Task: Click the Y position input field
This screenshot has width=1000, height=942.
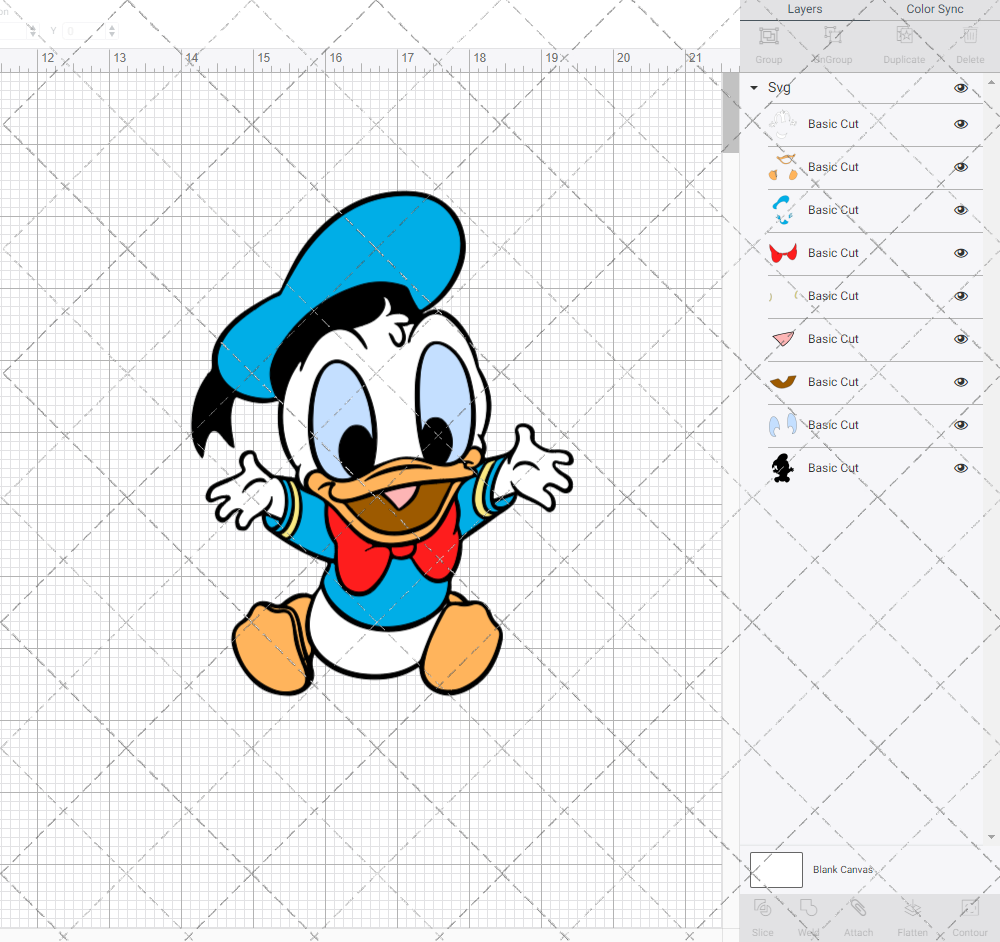Action: tap(84, 31)
